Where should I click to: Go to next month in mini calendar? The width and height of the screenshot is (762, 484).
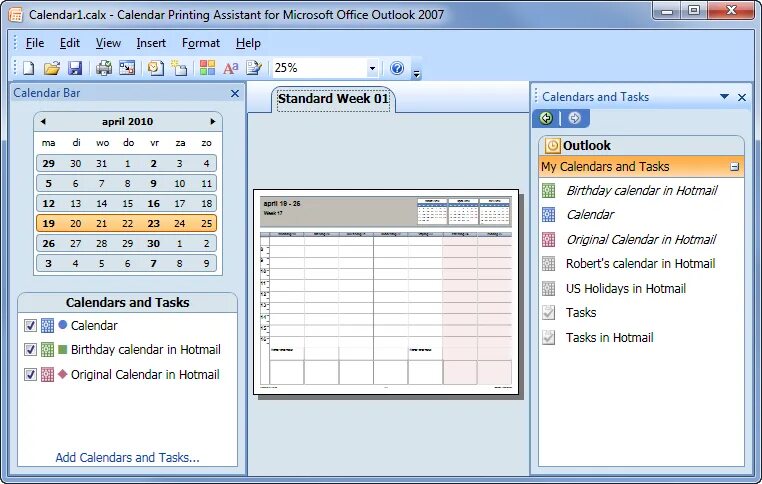coord(212,121)
